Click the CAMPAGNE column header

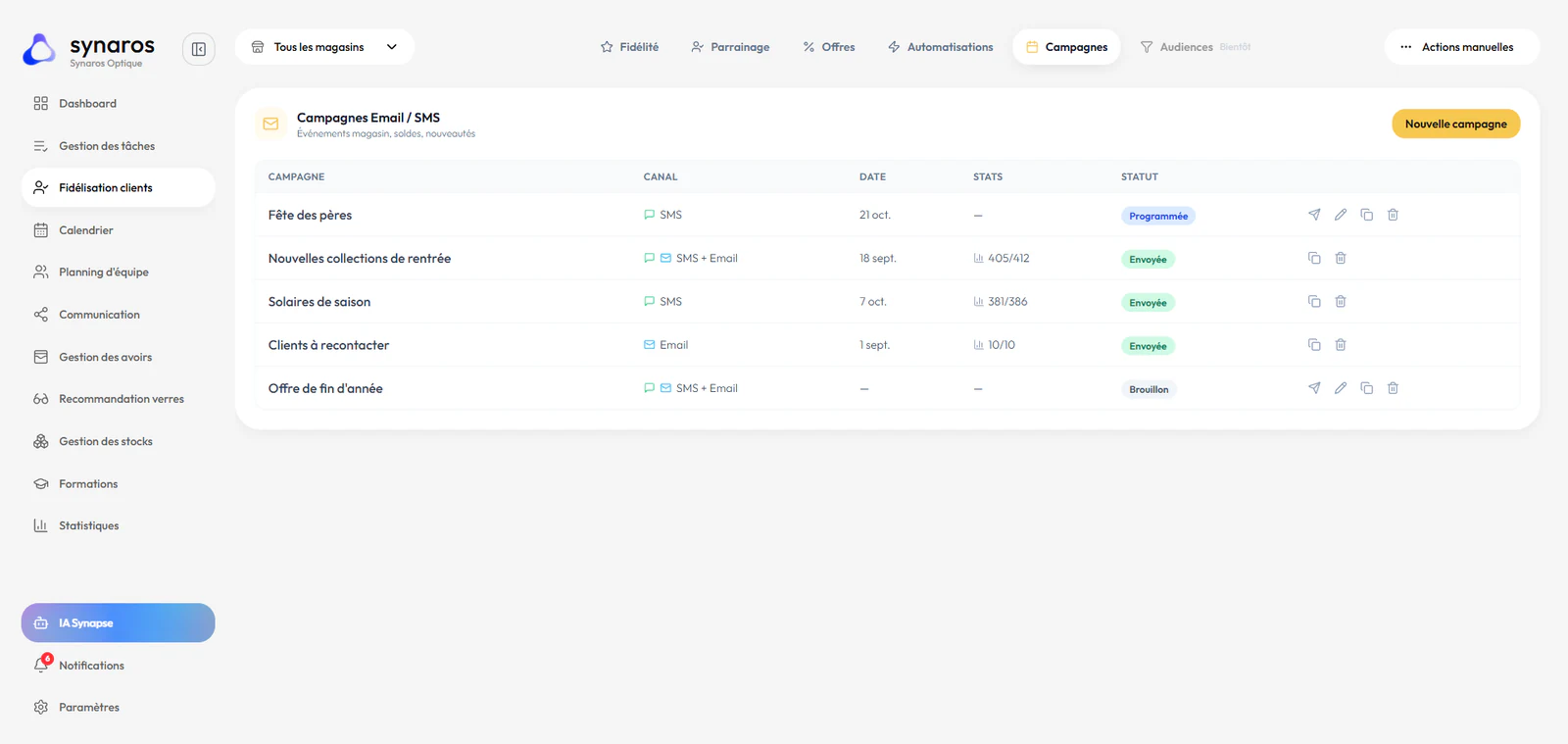[x=296, y=177]
